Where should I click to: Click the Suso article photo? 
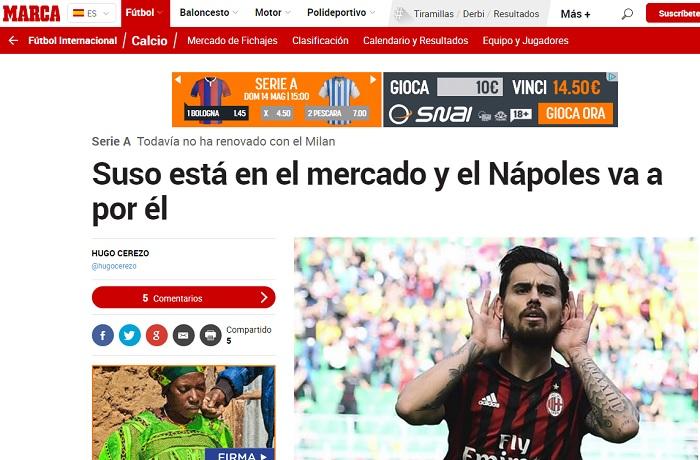(497, 348)
